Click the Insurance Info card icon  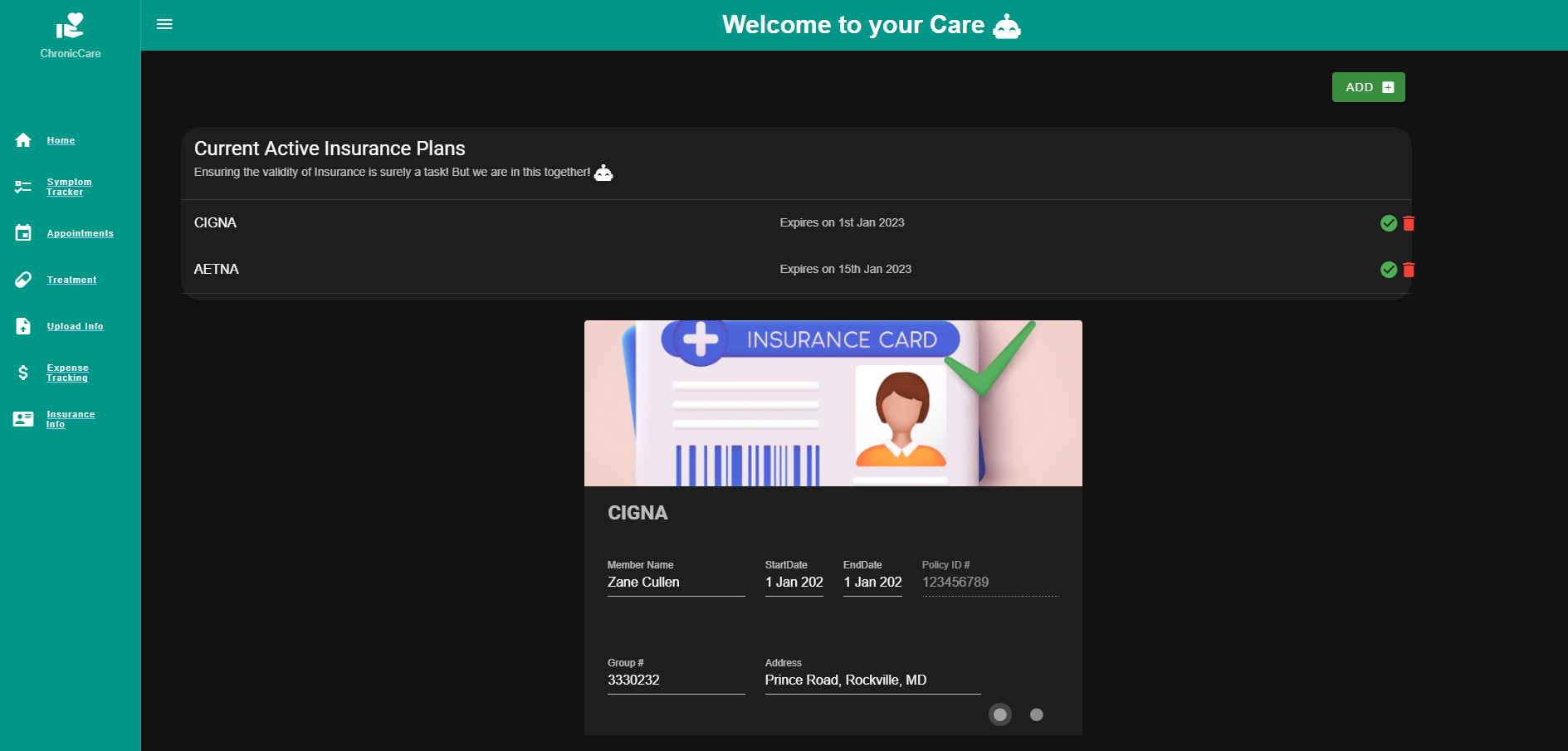click(x=23, y=419)
